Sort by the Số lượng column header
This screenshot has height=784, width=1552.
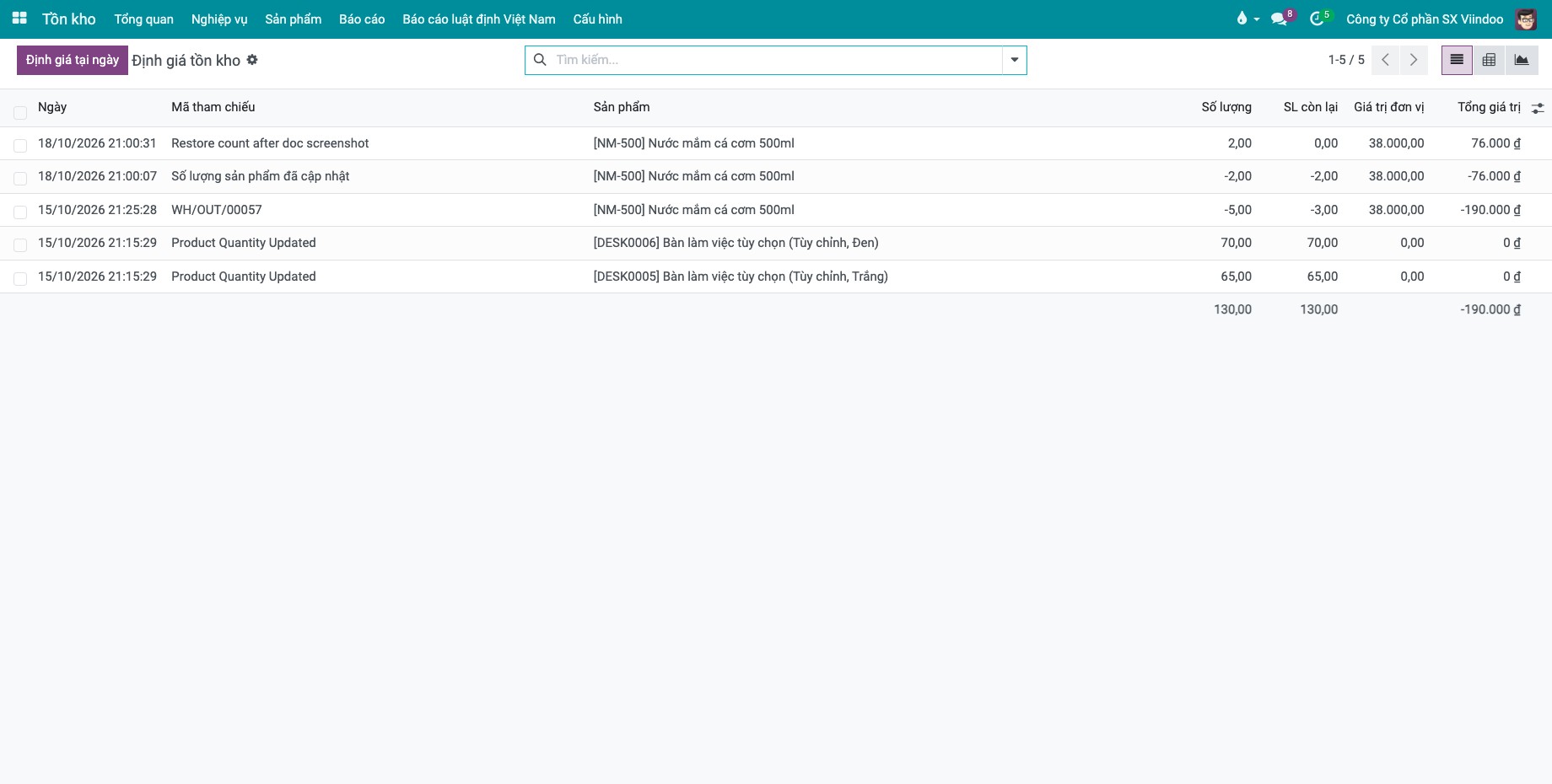pos(1226,107)
